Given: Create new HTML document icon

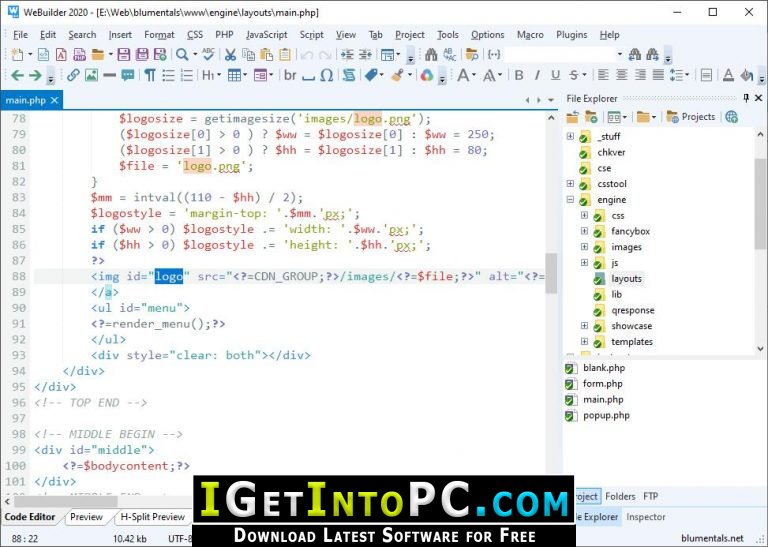Looking at the screenshot, I should pos(43,54).
